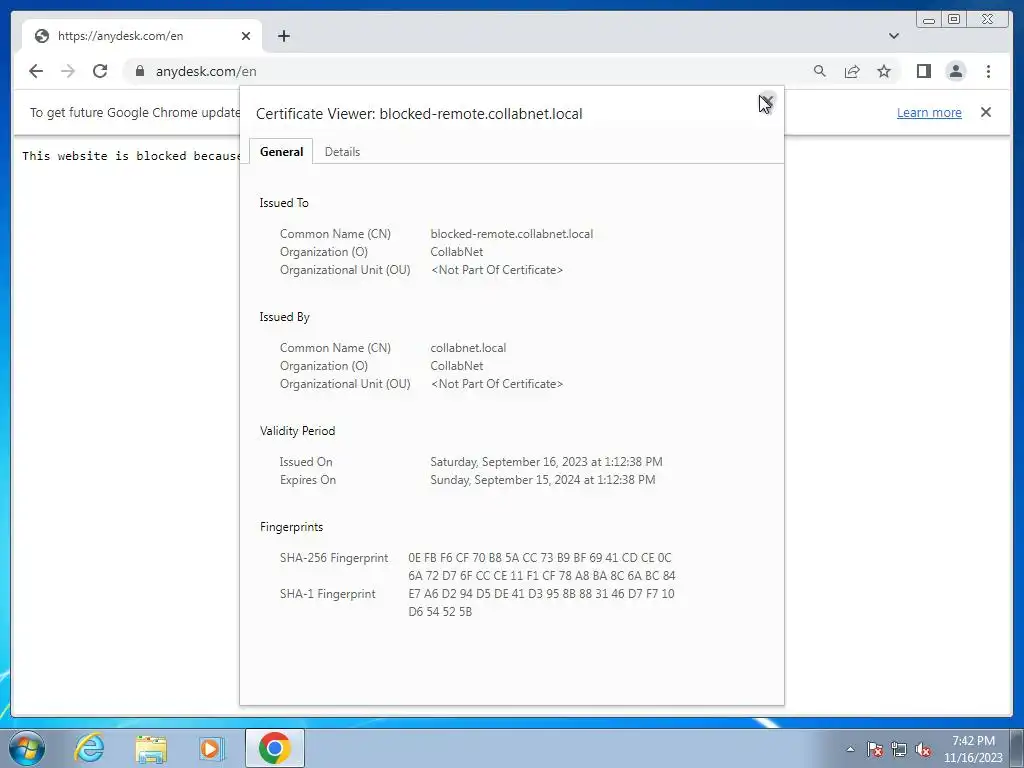This screenshot has width=1024, height=768.
Task: Click Issued By common name collabnet.local
Action: (x=468, y=348)
